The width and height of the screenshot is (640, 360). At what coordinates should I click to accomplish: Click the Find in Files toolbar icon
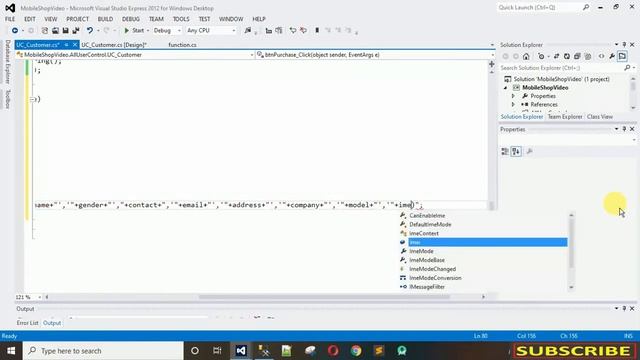click(x=248, y=31)
